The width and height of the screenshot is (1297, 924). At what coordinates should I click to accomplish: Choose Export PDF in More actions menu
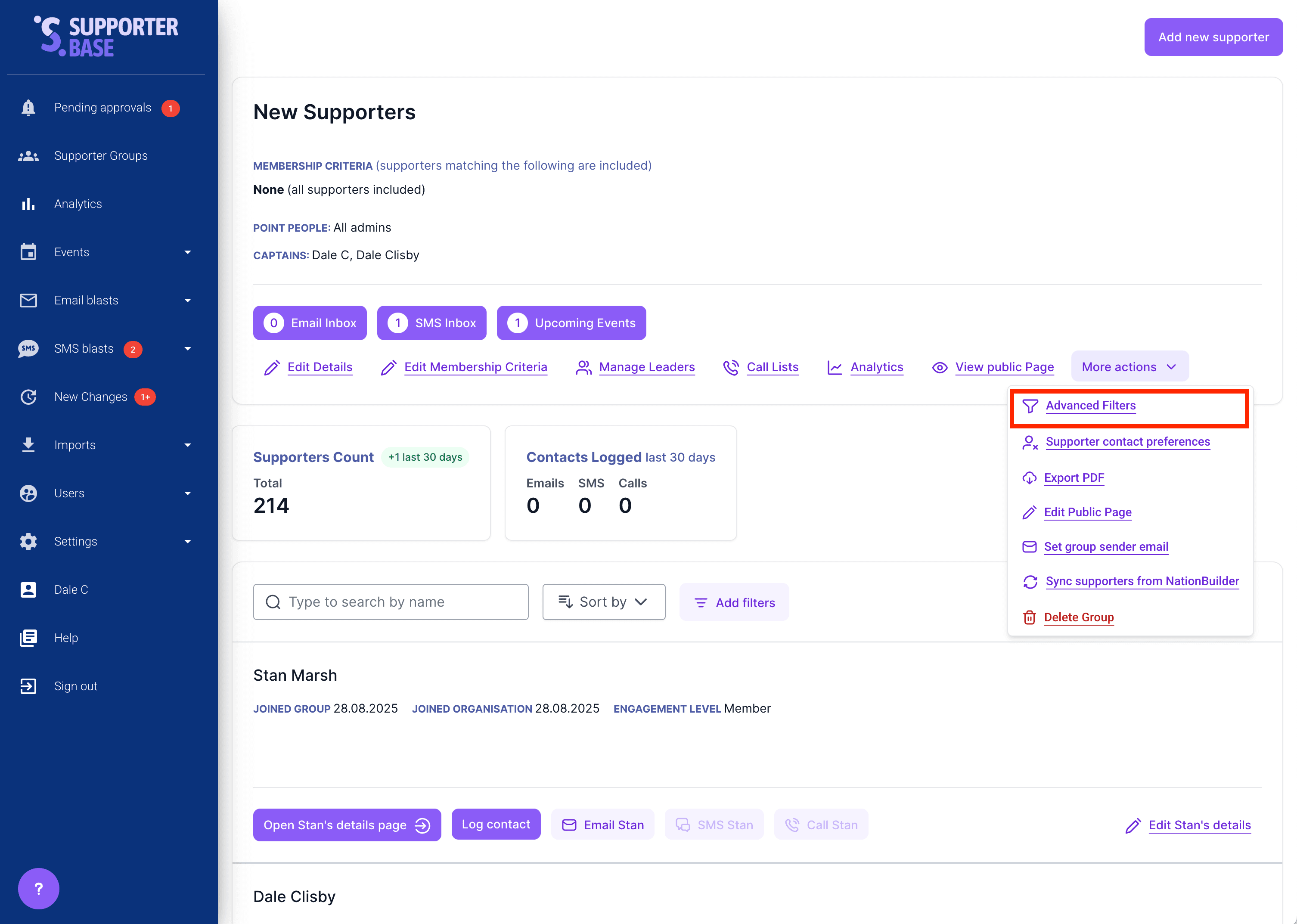1074,478
